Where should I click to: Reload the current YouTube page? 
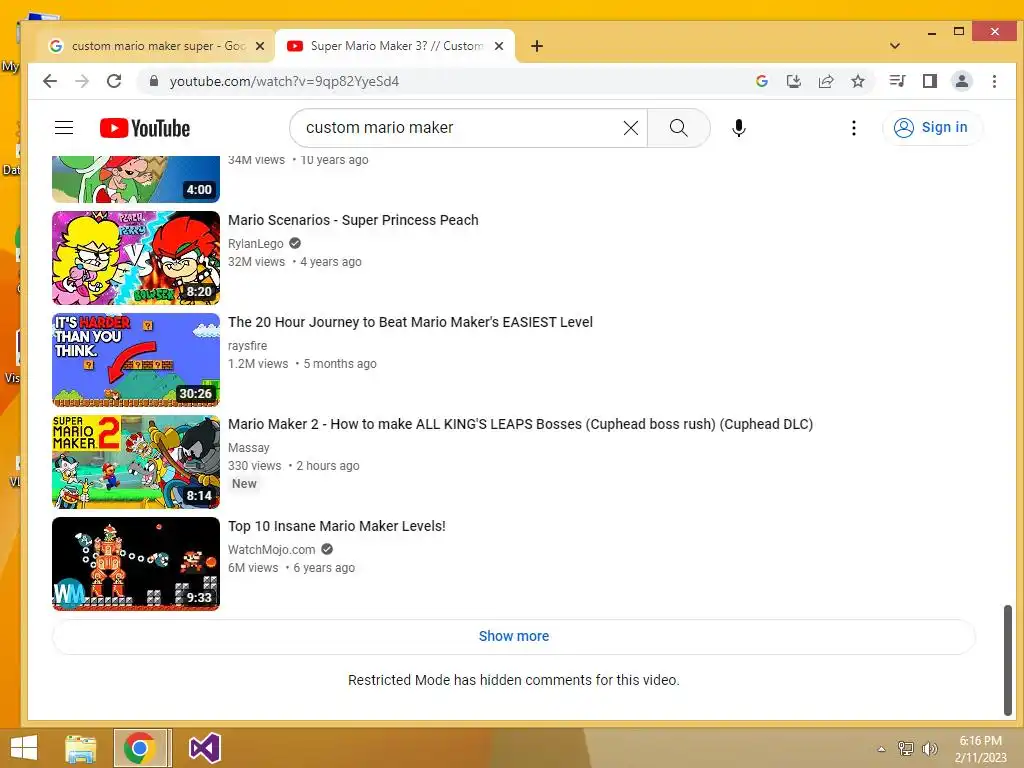(x=114, y=81)
